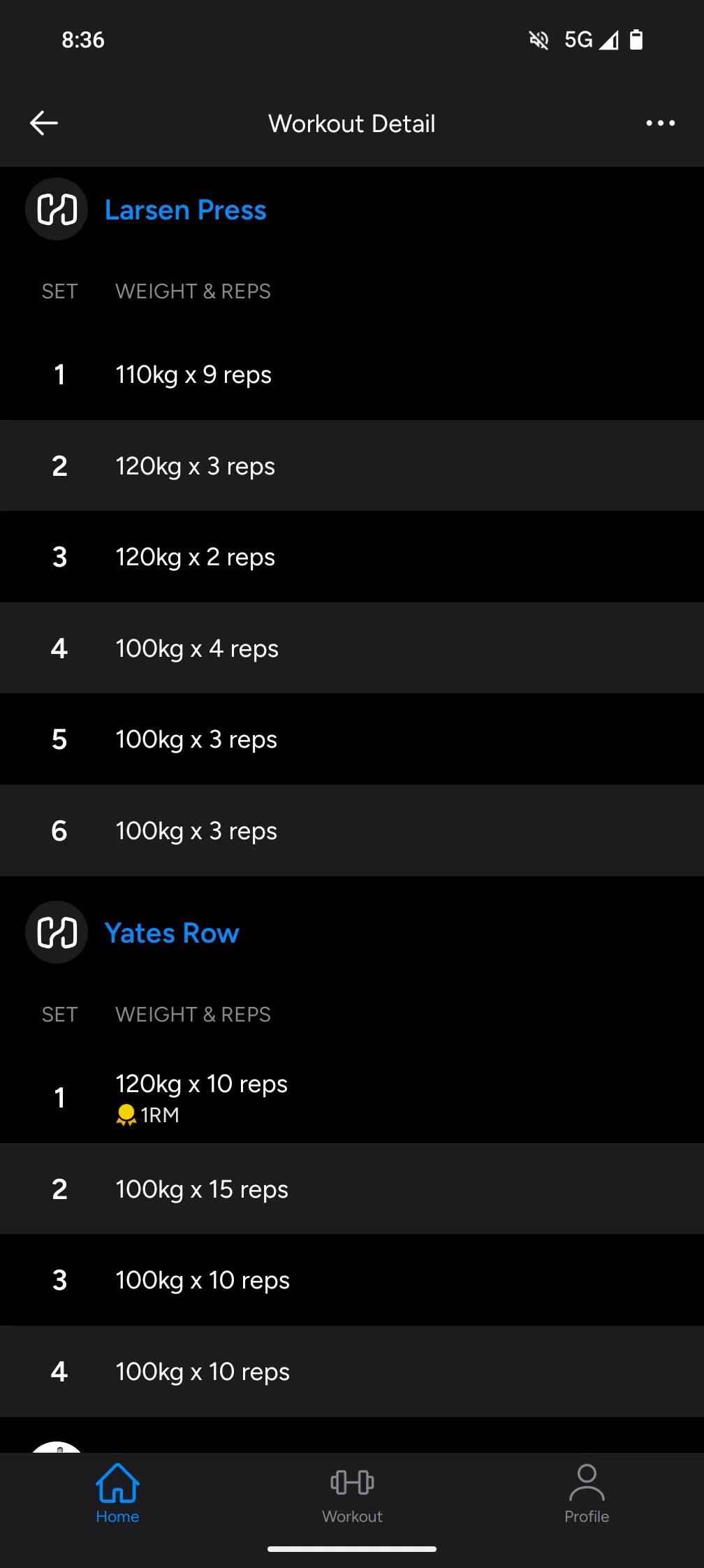Open the three-dot more options menu
The image size is (704, 1568).
point(660,123)
